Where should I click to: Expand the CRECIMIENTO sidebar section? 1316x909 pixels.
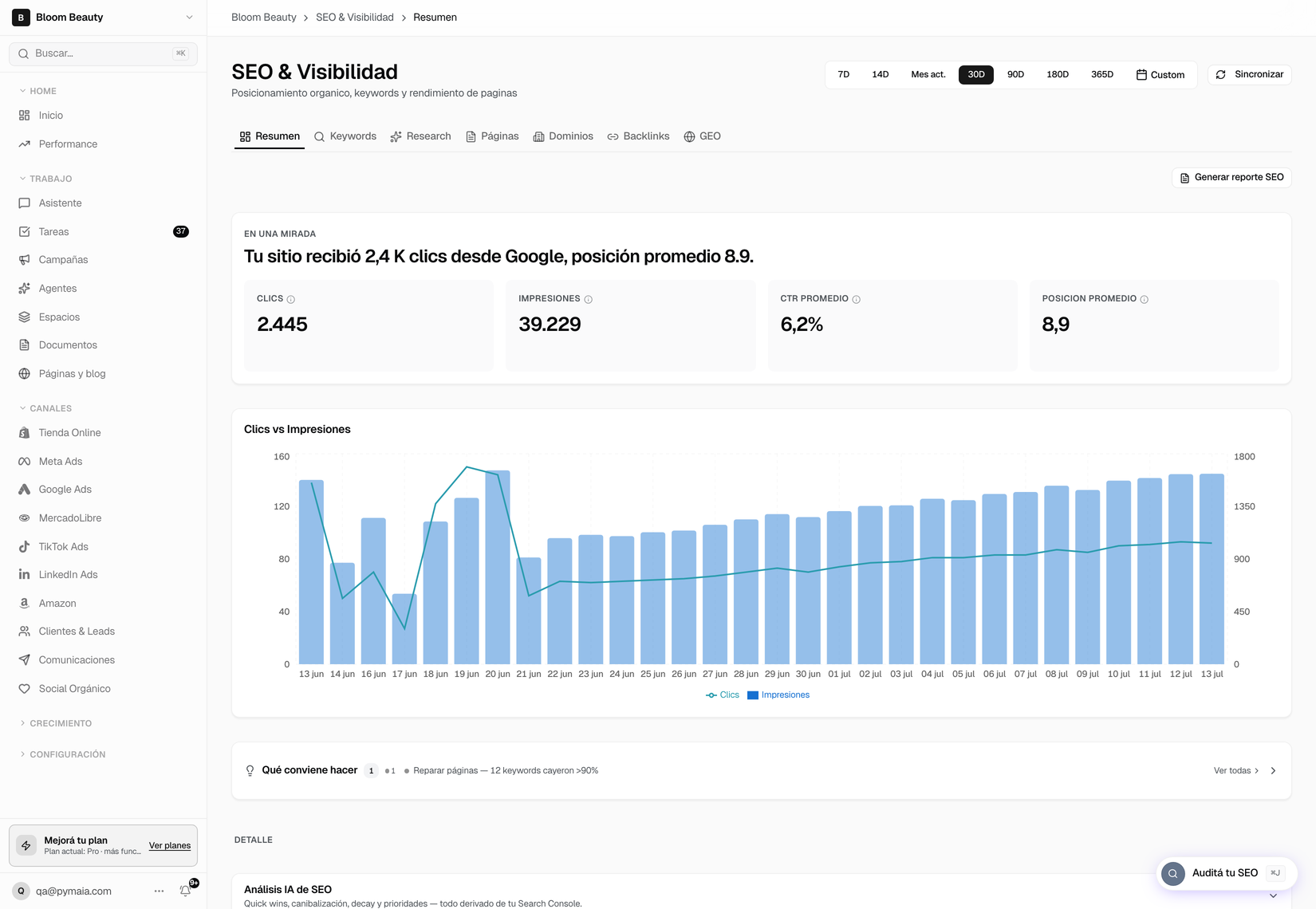click(56, 723)
